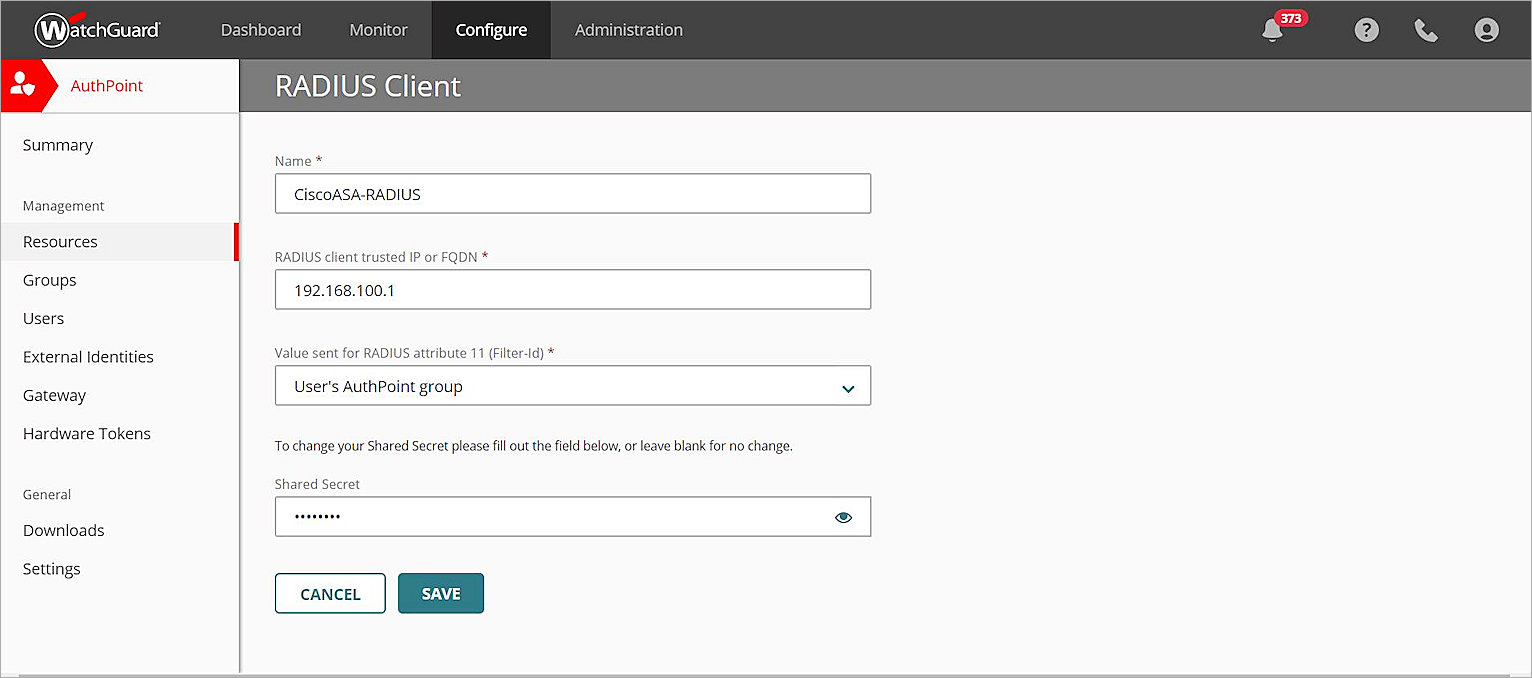
Task: Open the notifications bell showing 373 alerts
Action: [1271, 30]
